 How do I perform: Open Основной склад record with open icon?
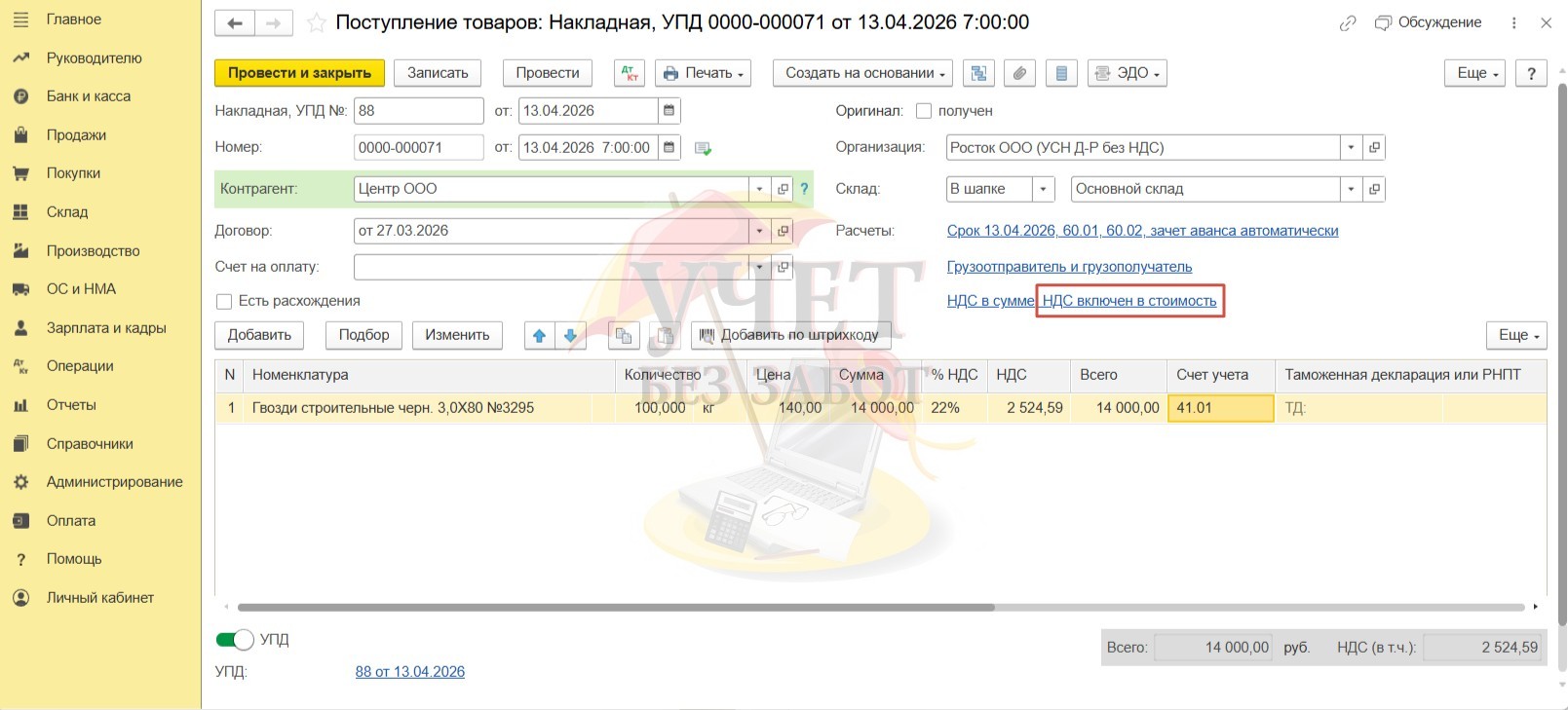(1374, 189)
